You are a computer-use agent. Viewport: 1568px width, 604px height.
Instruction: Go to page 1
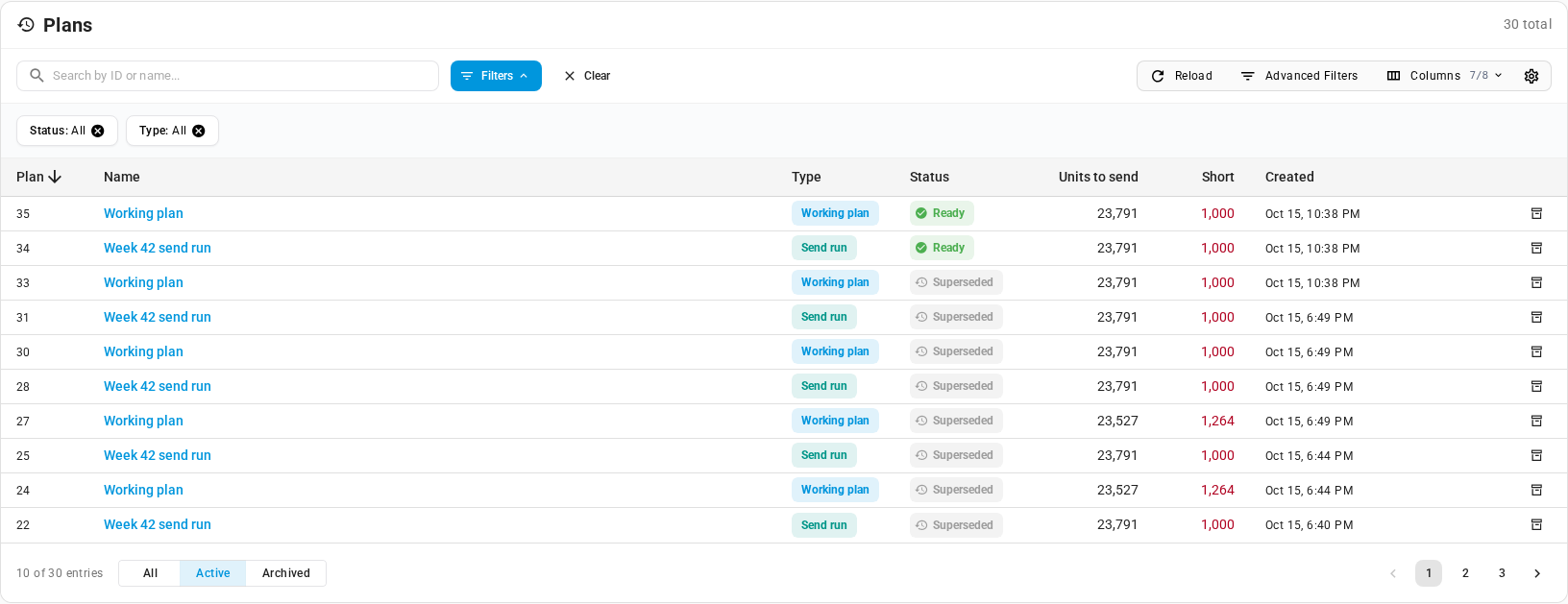[x=1429, y=573]
